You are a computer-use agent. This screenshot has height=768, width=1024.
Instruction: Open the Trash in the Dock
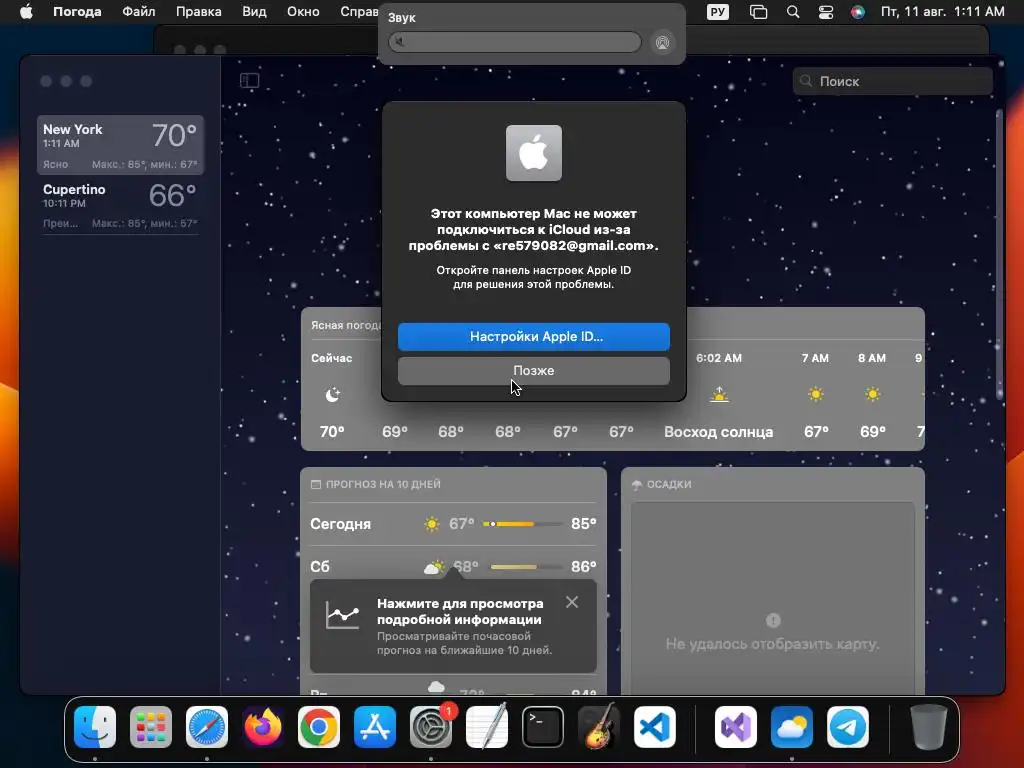929,726
